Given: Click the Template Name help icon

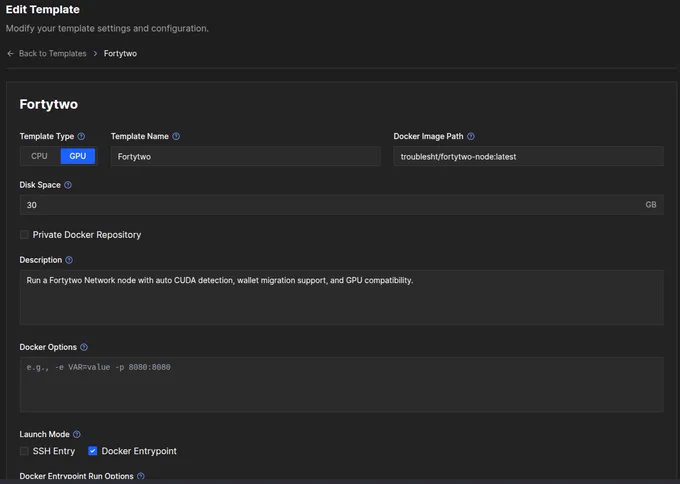Looking at the screenshot, I should 176,136.
